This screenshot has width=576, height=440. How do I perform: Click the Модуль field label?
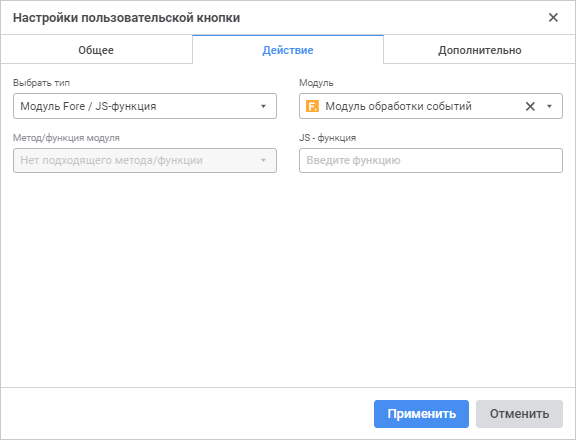(316, 83)
